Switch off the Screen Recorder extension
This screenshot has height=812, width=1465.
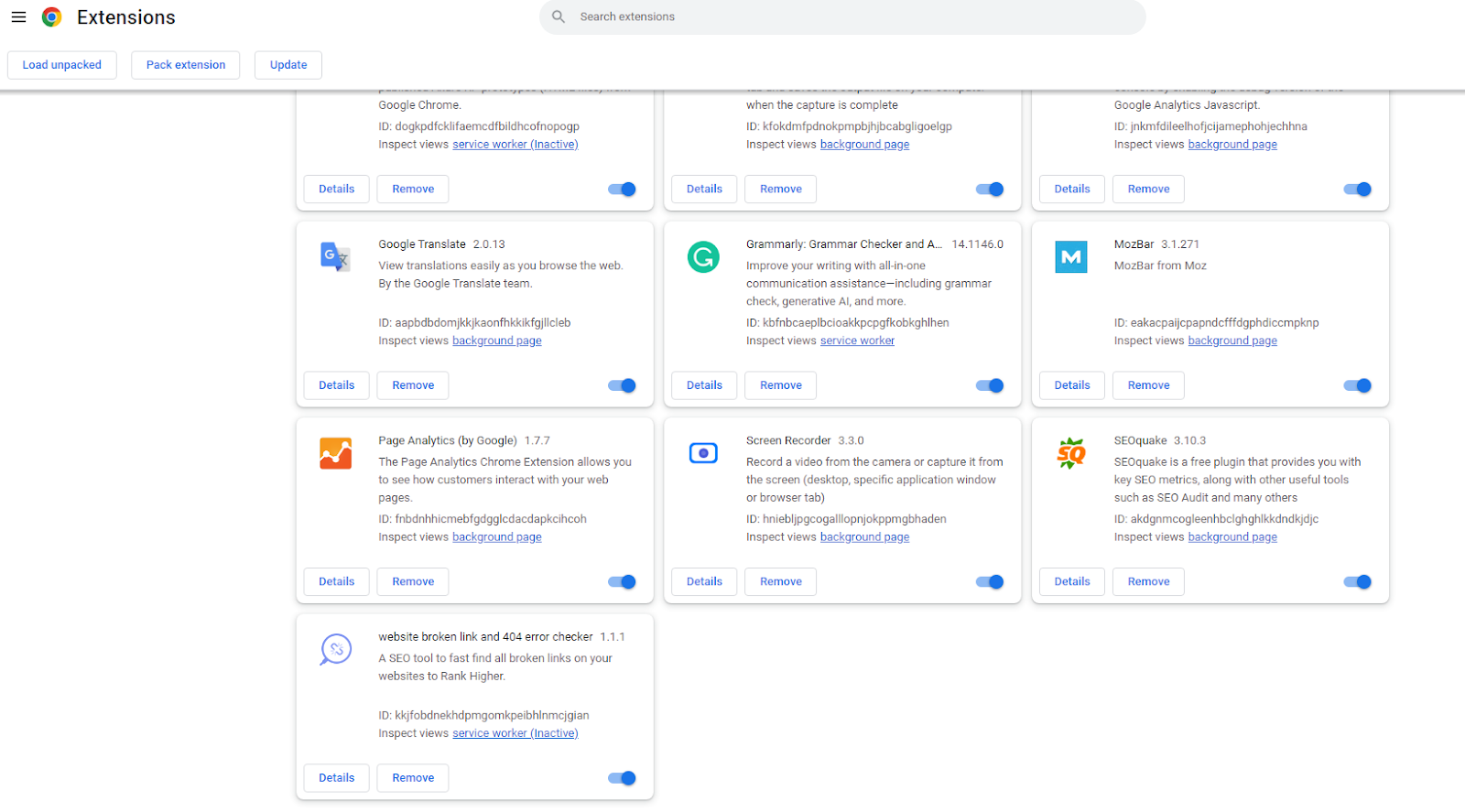click(990, 582)
